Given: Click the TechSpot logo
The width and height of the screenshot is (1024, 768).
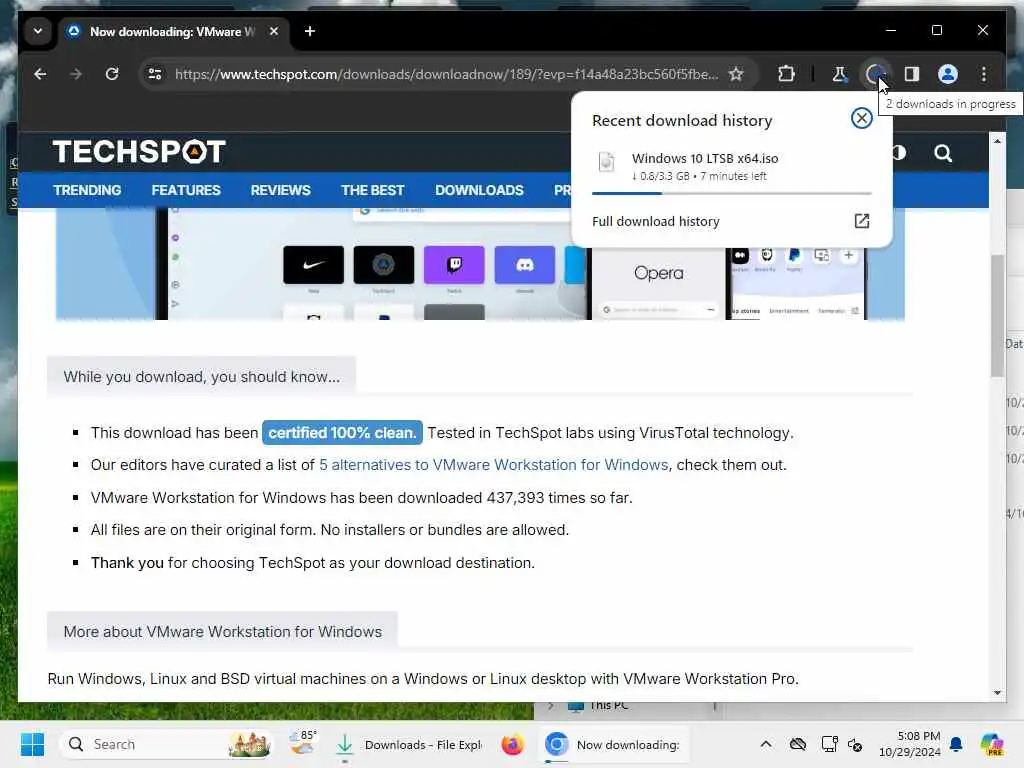Looking at the screenshot, I should coord(138,152).
